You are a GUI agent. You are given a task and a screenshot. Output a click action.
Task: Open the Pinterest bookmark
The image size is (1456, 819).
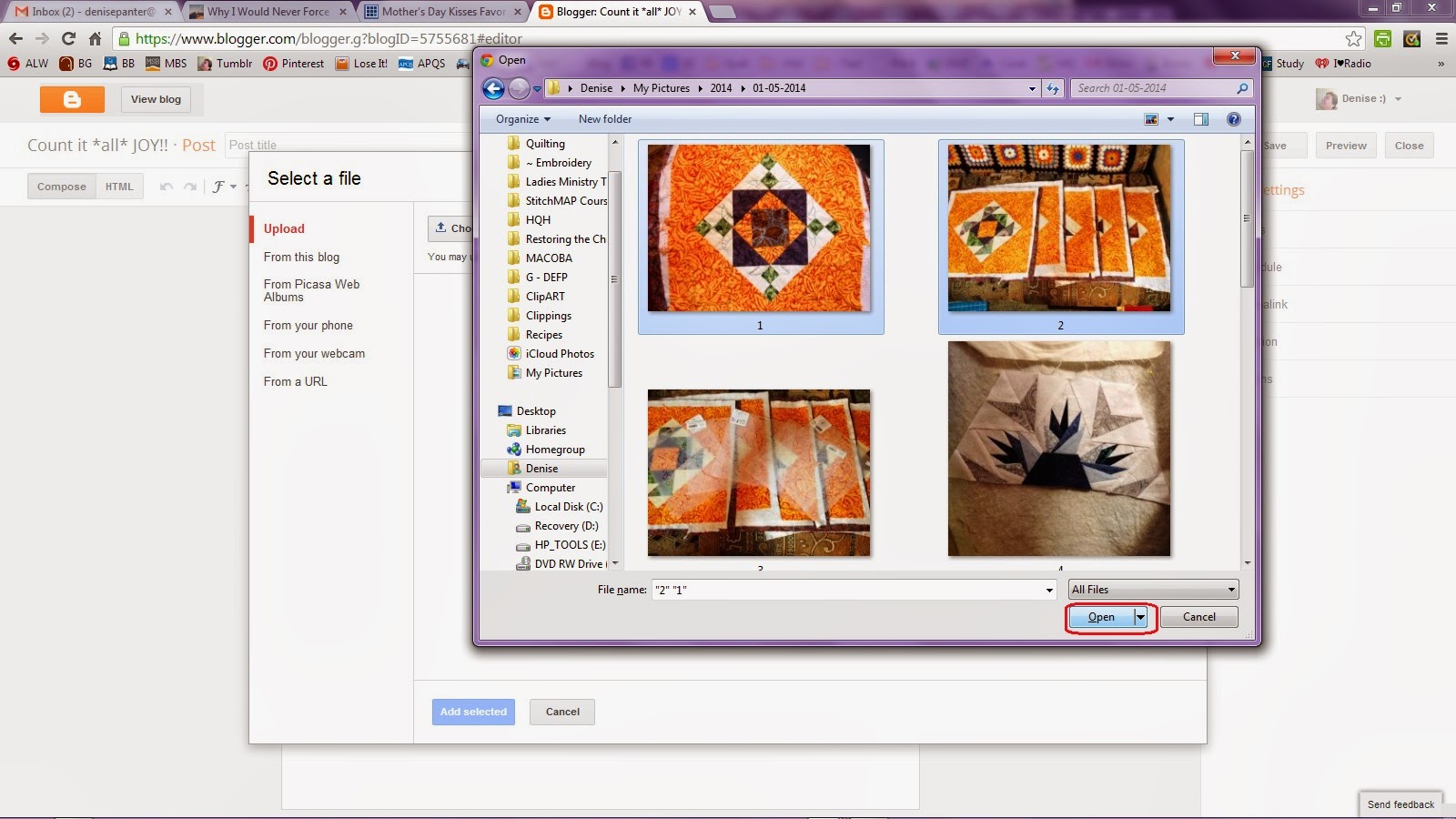point(294,64)
